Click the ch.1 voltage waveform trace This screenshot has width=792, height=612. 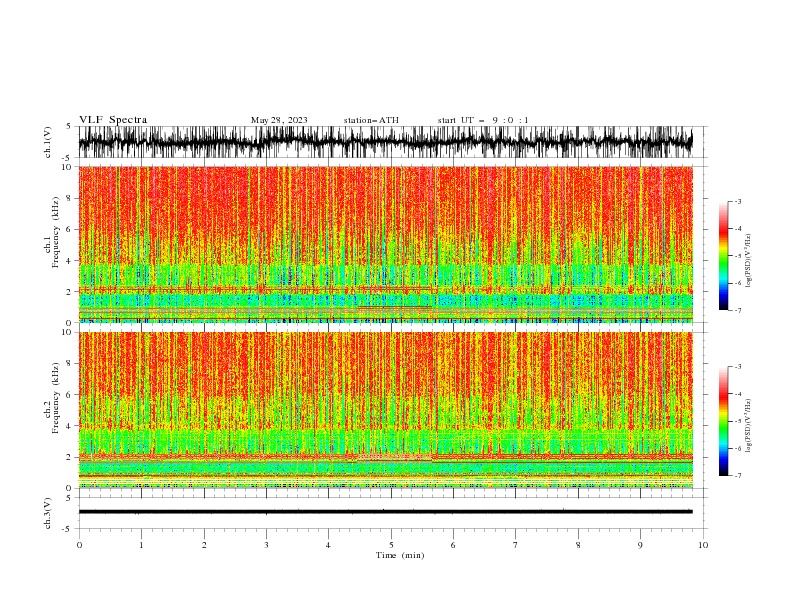[x=385, y=142]
